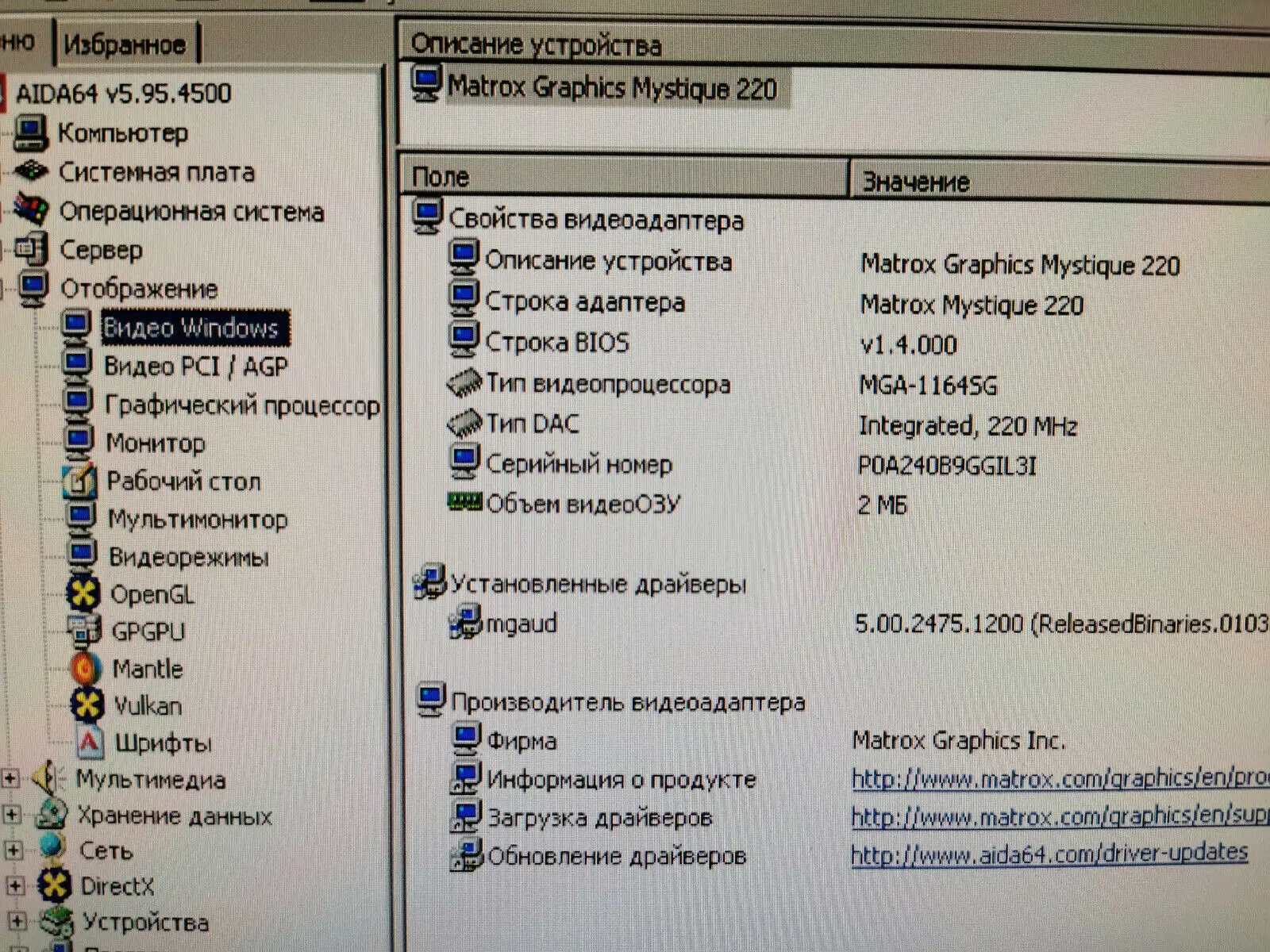The height and width of the screenshot is (952, 1270).
Task: Click the Объем видеоОЗУ memory icon
Action: click(x=465, y=502)
